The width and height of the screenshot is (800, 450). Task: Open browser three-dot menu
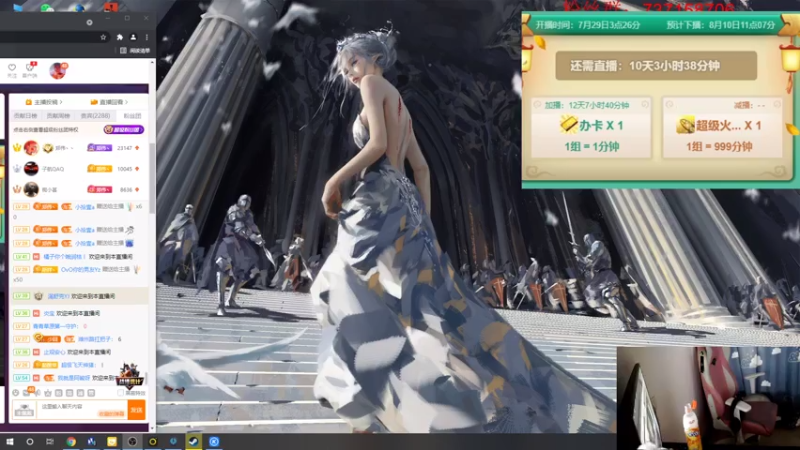click(147, 37)
